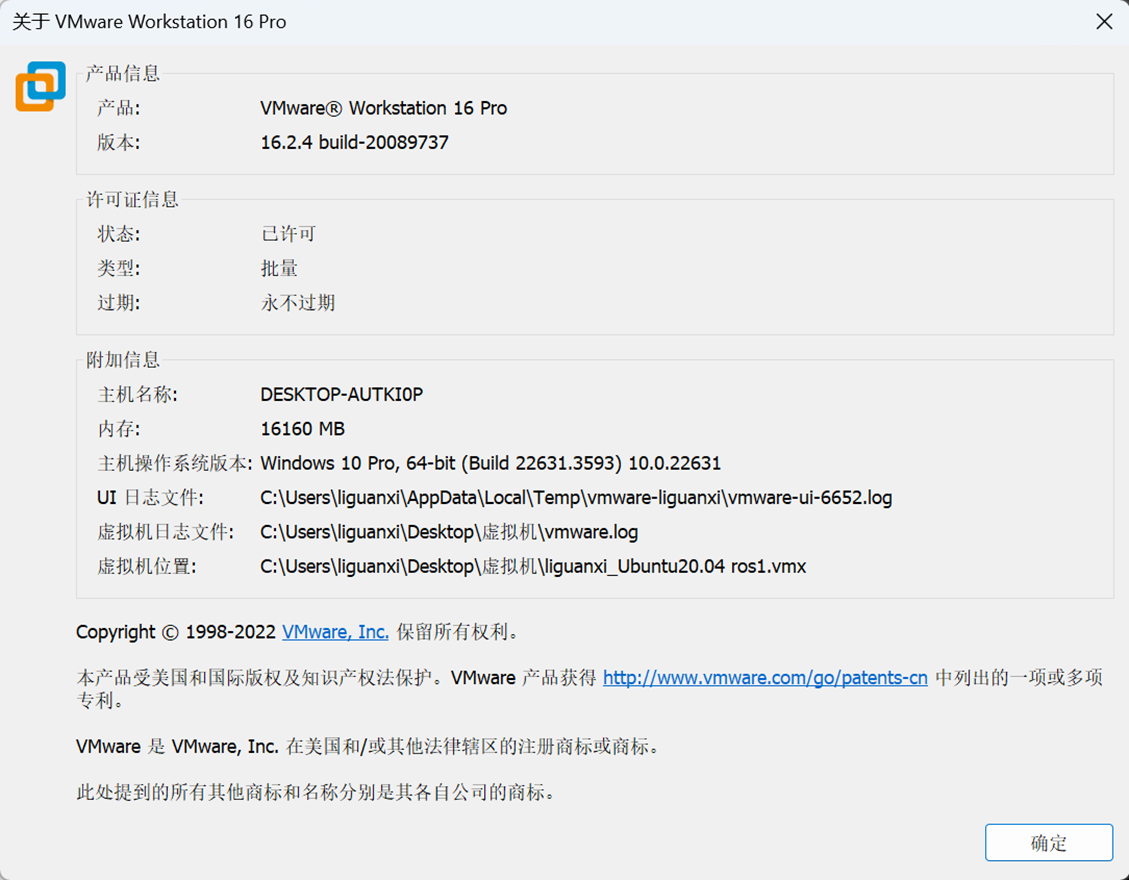Click license status value 已许可

click(288, 234)
